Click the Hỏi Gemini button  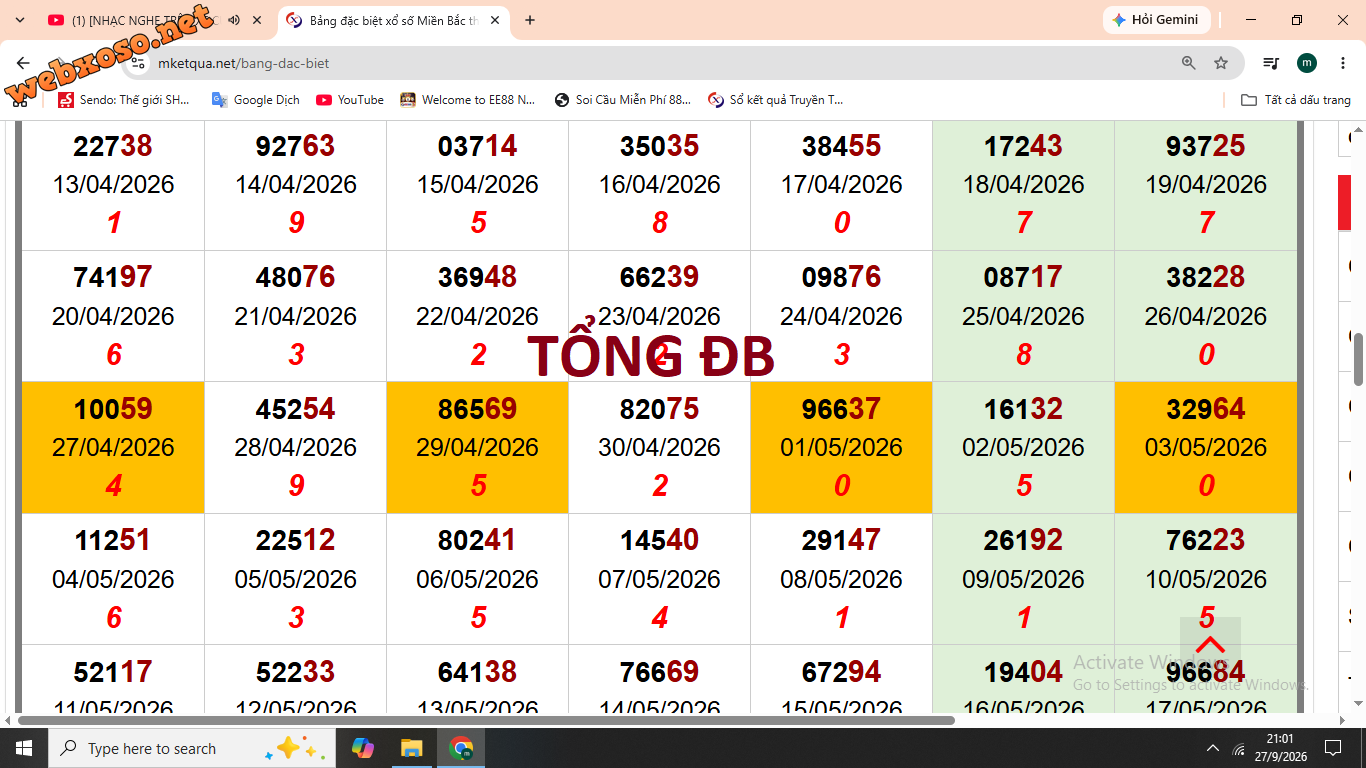point(1156,20)
